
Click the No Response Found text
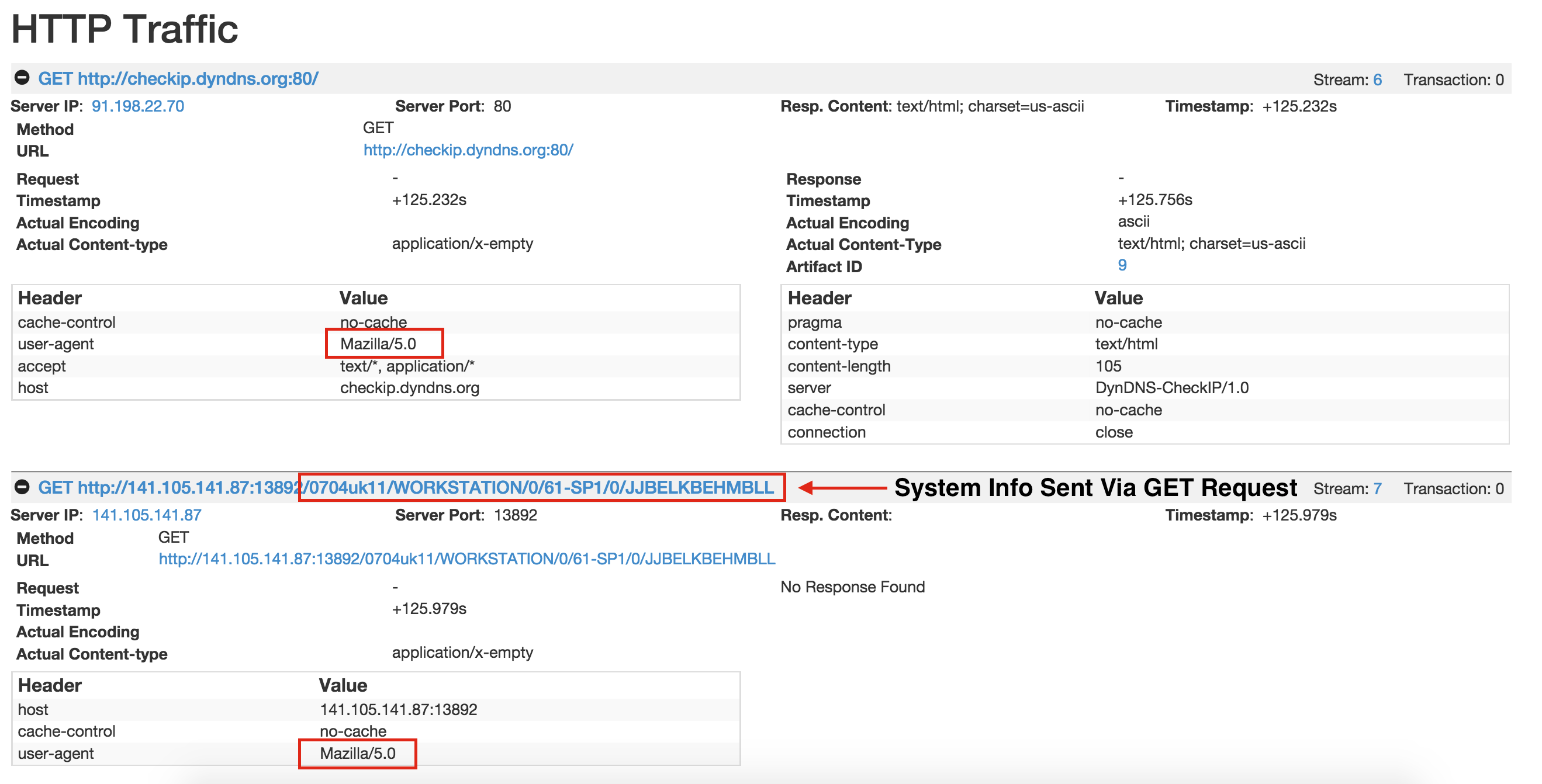(x=852, y=587)
